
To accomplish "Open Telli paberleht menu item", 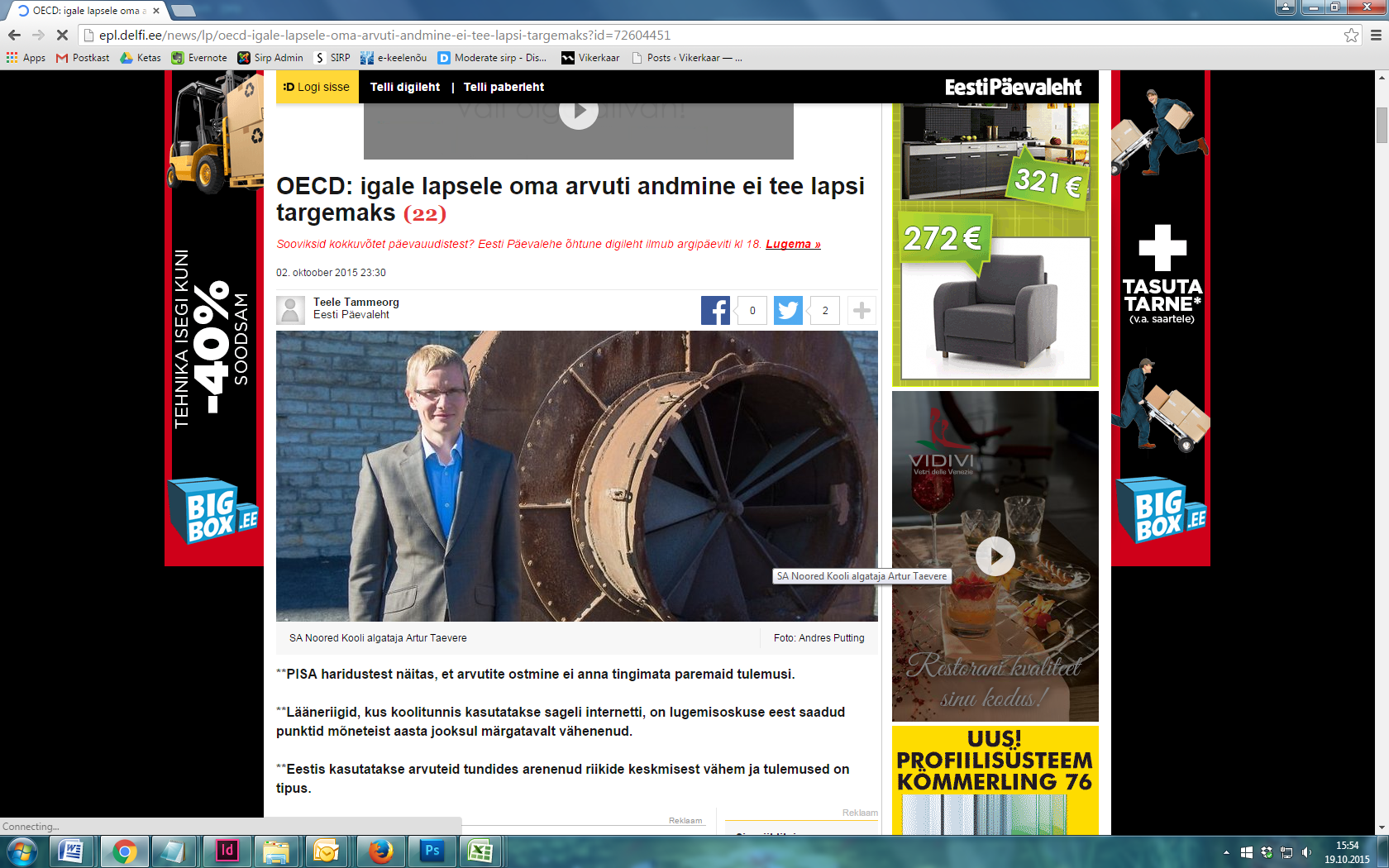I will click(x=504, y=87).
